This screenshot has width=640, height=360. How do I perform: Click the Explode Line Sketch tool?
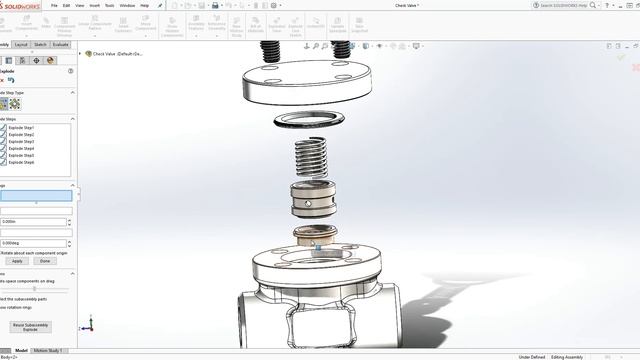tap(296, 27)
